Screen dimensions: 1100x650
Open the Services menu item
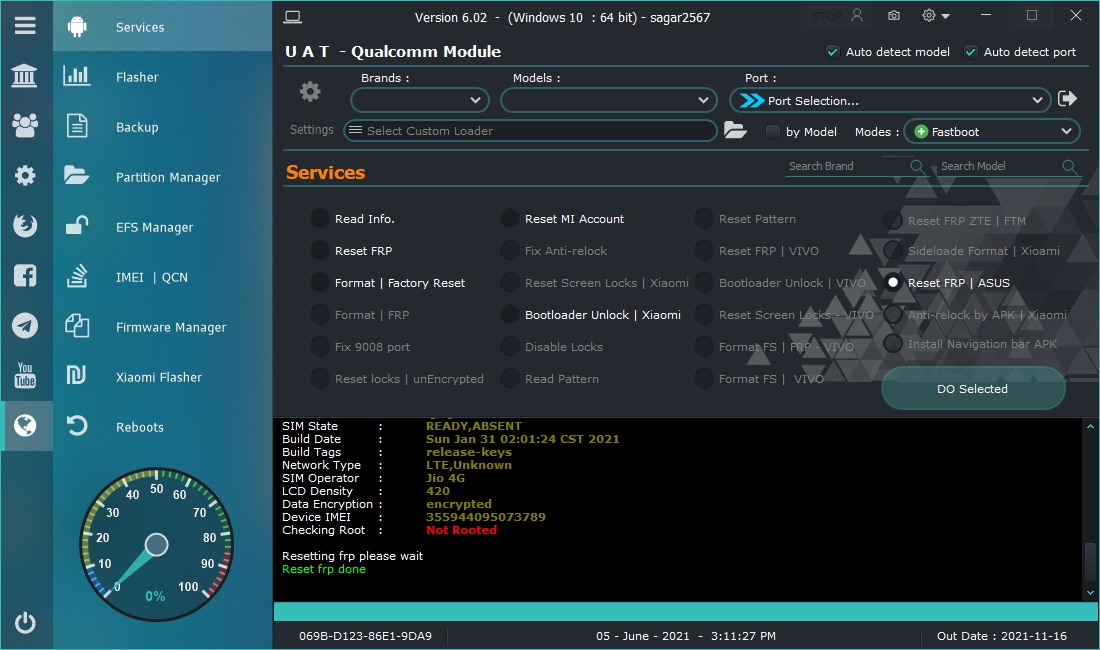click(x=163, y=27)
